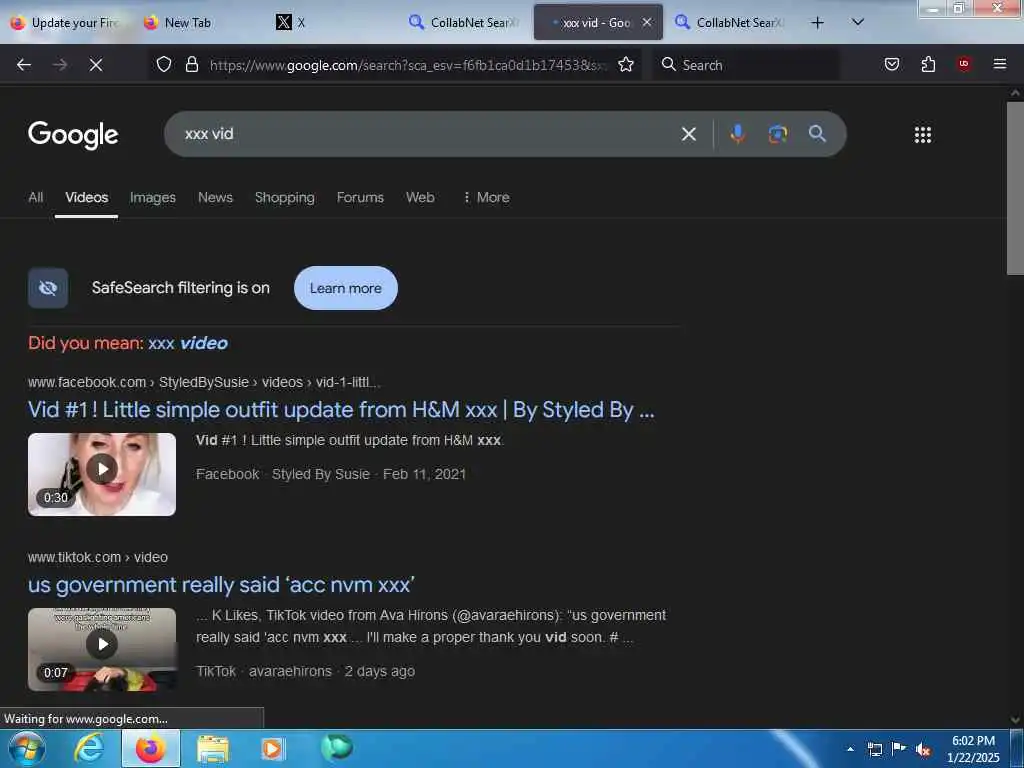Open 'us government really said' TikTok result
The image size is (1024, 768).
[x=221, y=584]
